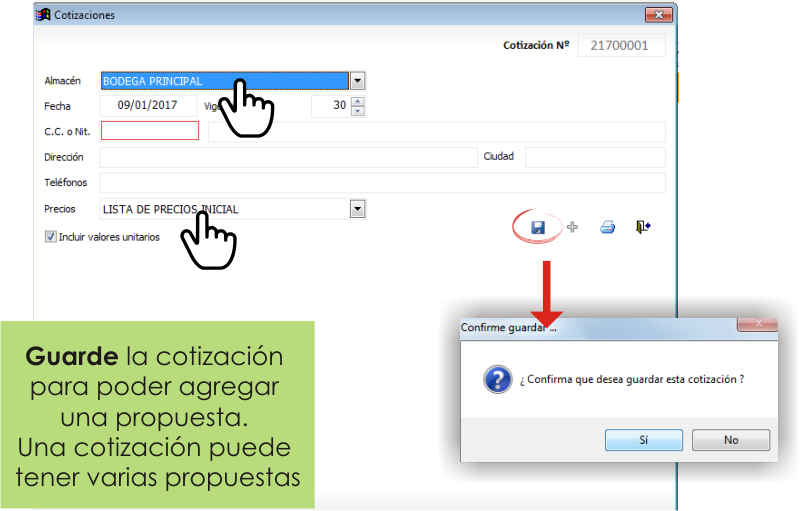Click the printer icon

607,227
